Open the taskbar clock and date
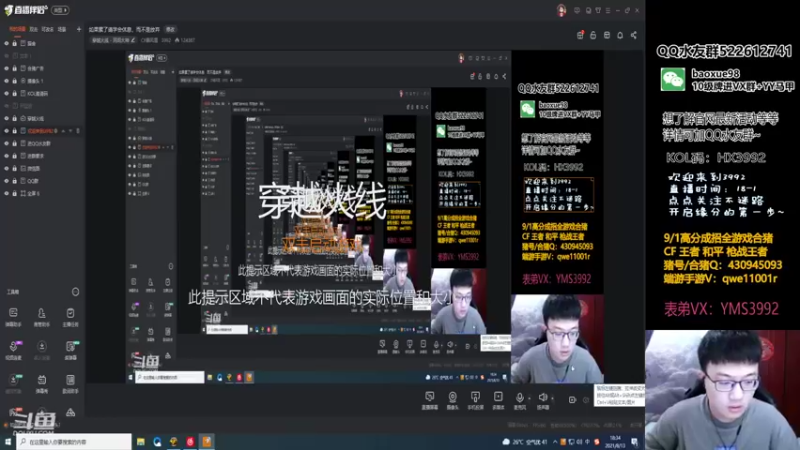The image size is (800, 450). (x=615, y=441)
